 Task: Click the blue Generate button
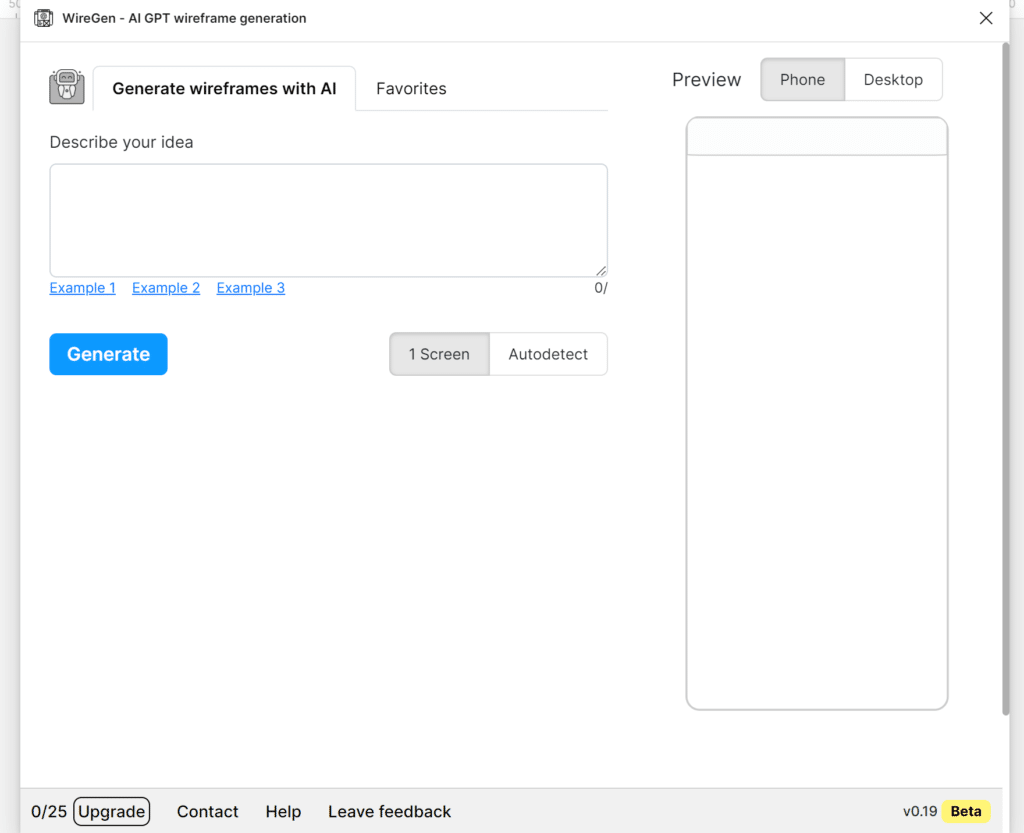coord(108,354)
